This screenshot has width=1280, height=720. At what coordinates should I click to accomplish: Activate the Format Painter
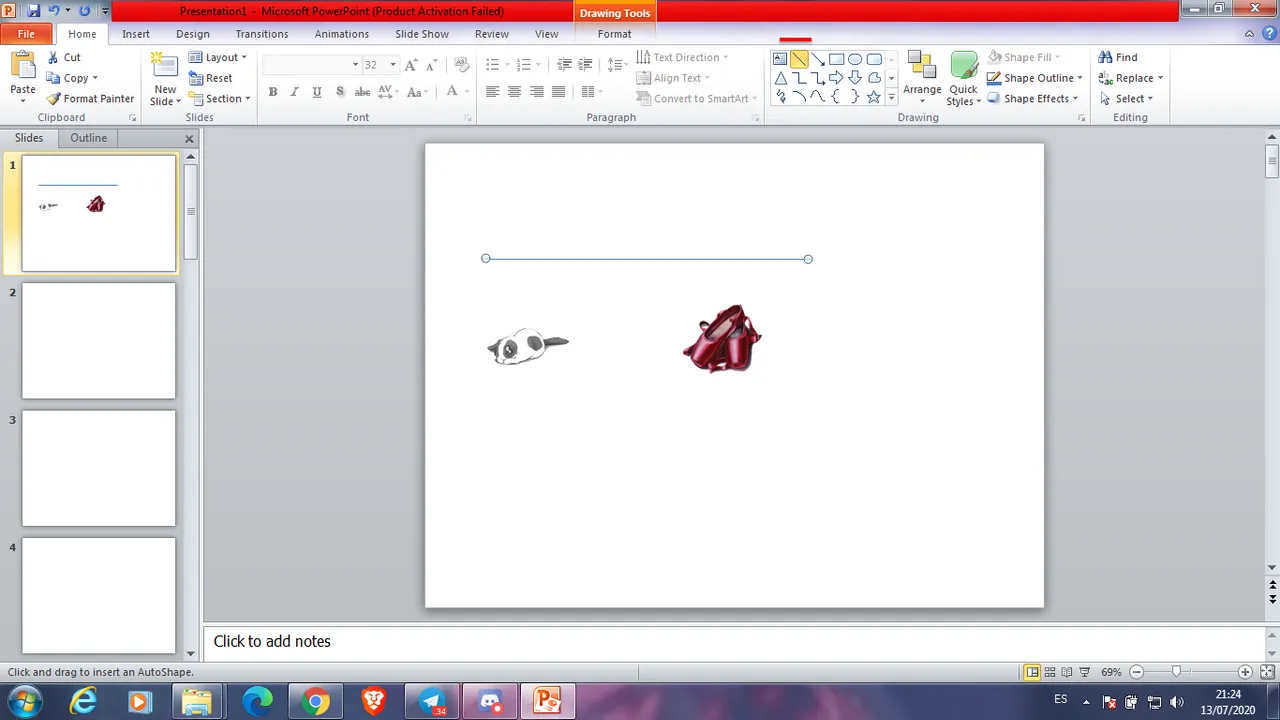tap(90, 98)
